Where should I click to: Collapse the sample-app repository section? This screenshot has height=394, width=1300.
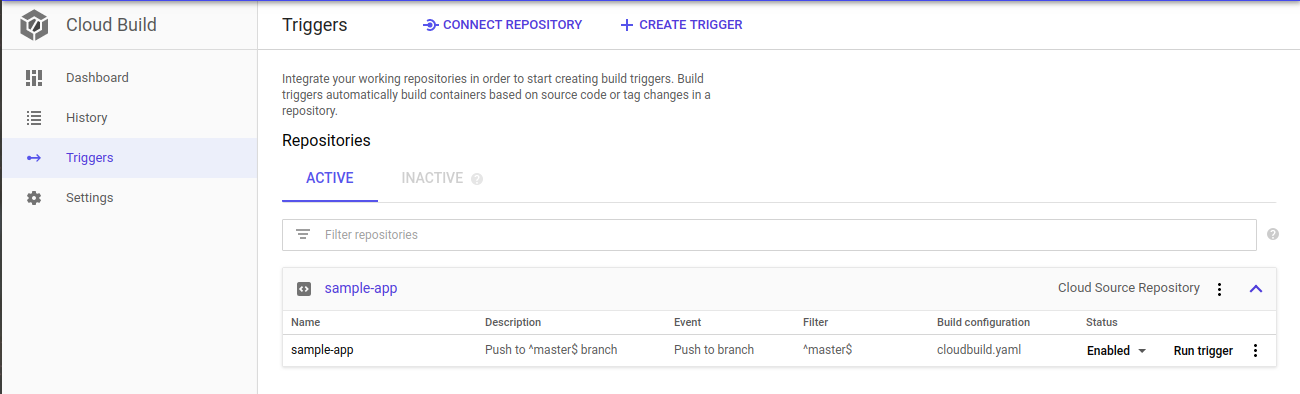pos(1256,289)
